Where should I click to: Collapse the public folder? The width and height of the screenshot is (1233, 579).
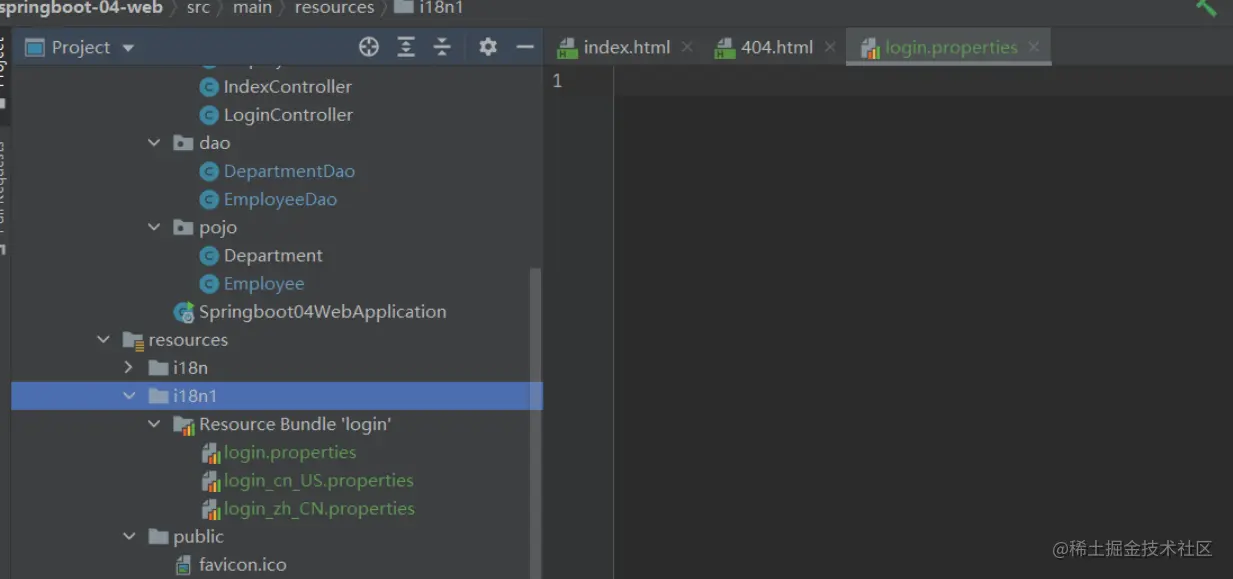(129, 537)
